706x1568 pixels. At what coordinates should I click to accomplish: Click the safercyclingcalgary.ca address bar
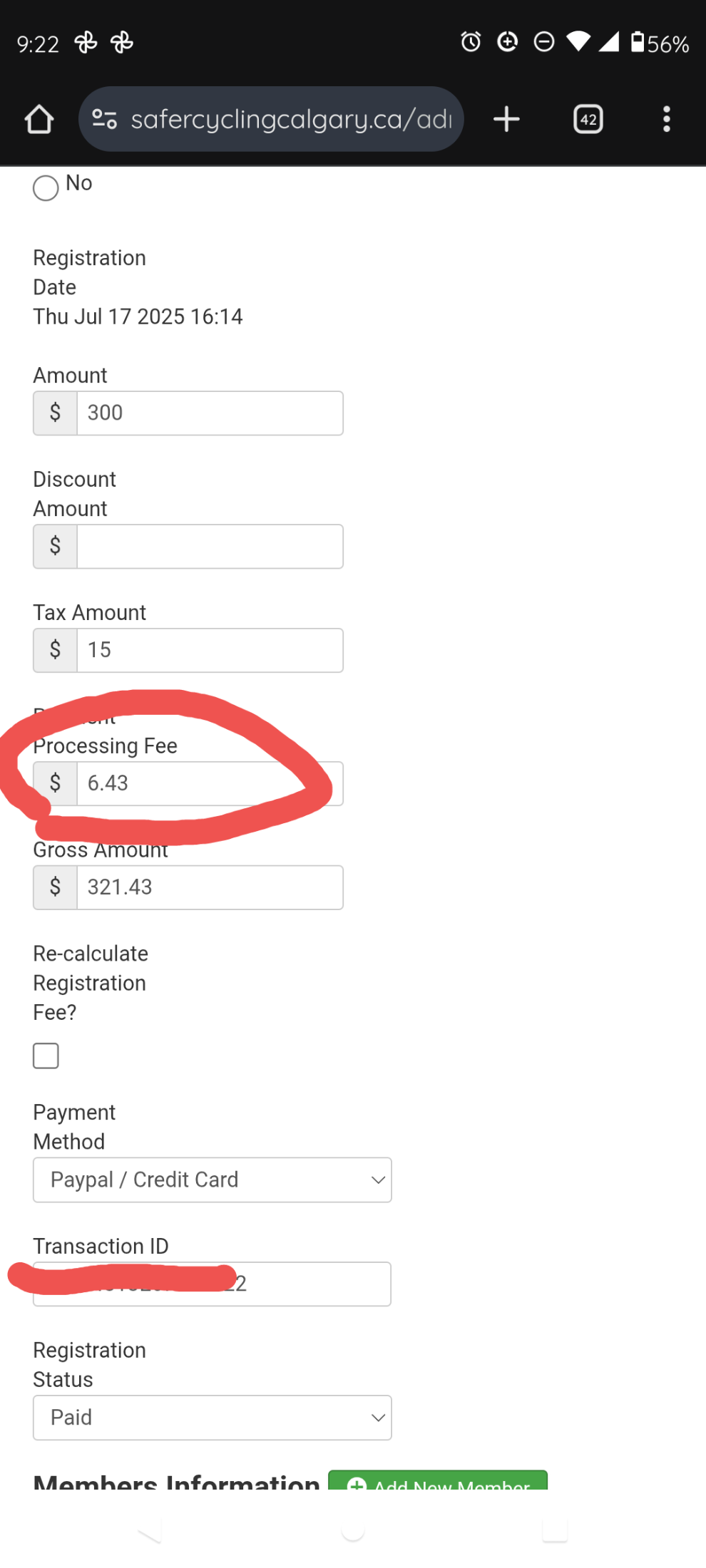point(271,119)
